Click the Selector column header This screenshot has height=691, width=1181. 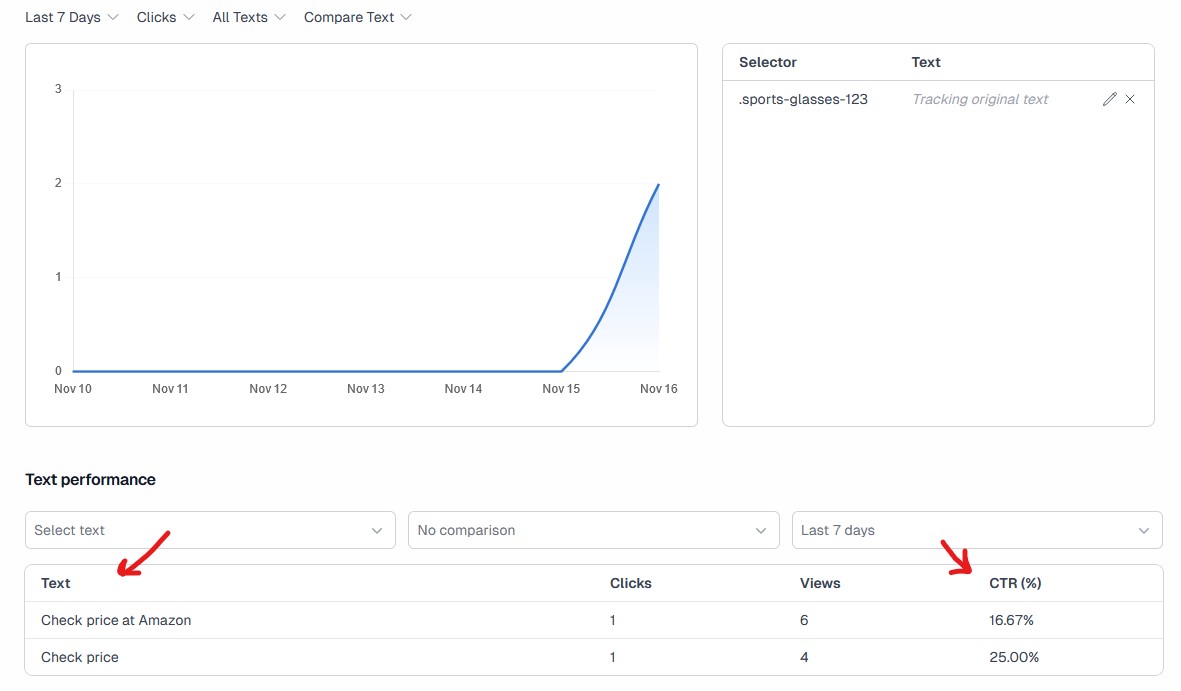click(767, 62)
